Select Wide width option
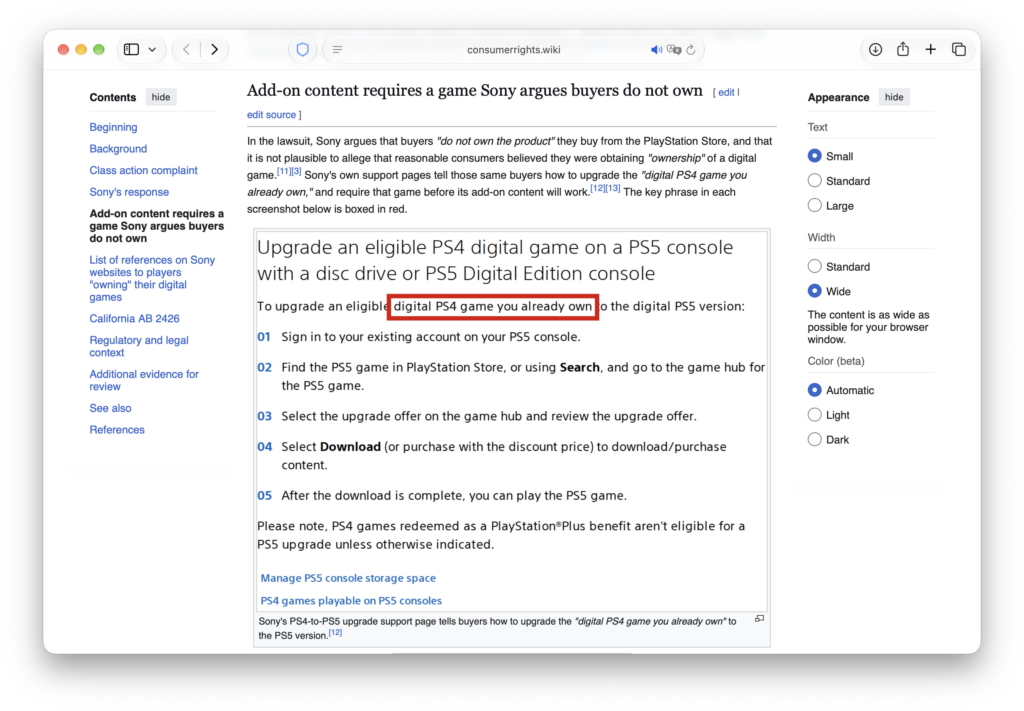The image size is (1024, 711). (814, 291)
